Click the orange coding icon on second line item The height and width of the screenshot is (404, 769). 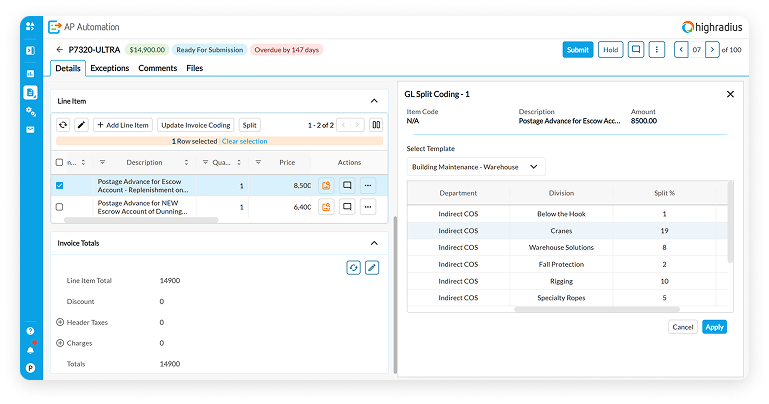pos(326,207)
